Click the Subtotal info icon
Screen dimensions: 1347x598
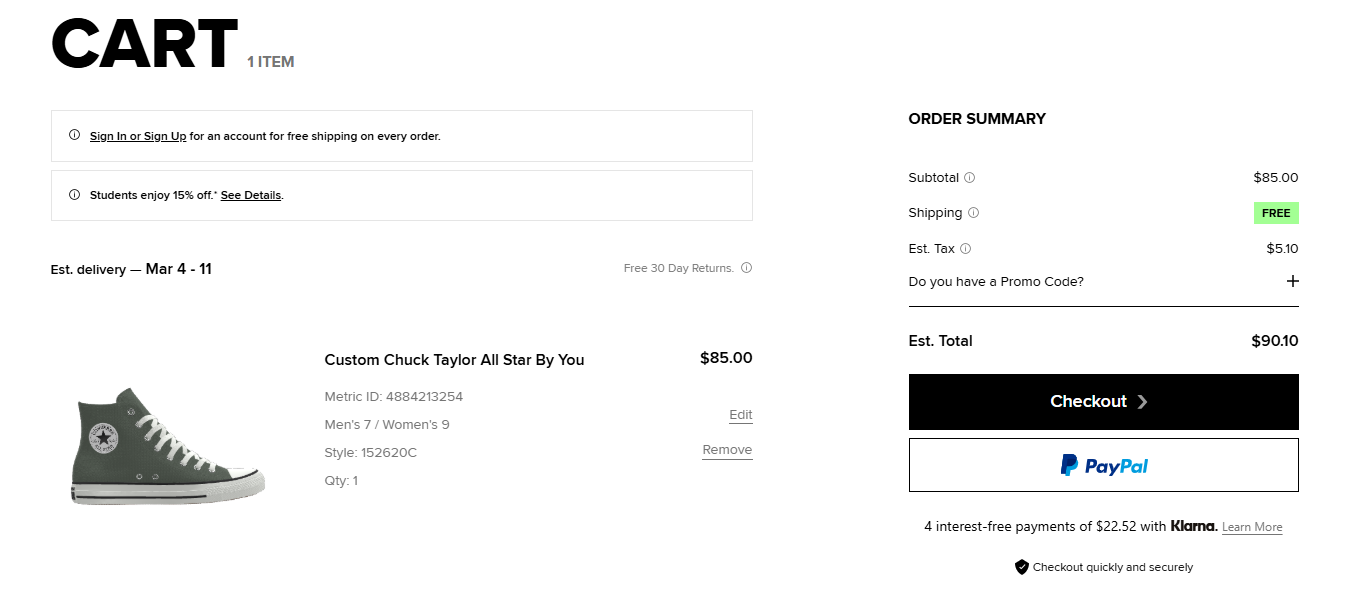(969, 178)
